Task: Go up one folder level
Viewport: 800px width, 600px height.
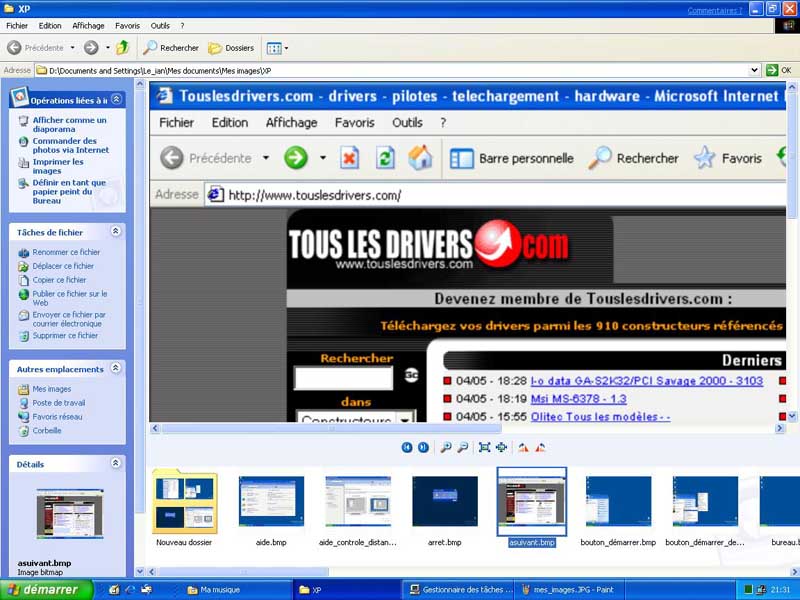Action: pos(122,48)
